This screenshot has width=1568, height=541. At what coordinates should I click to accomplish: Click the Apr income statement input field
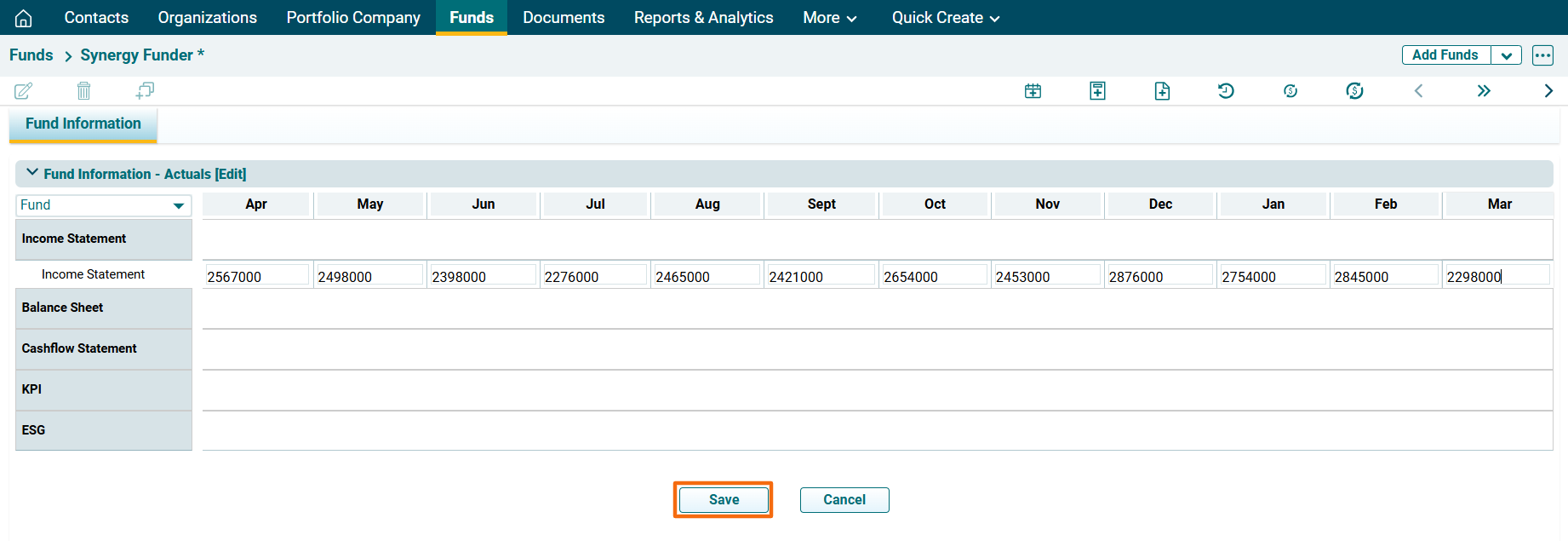256,276
